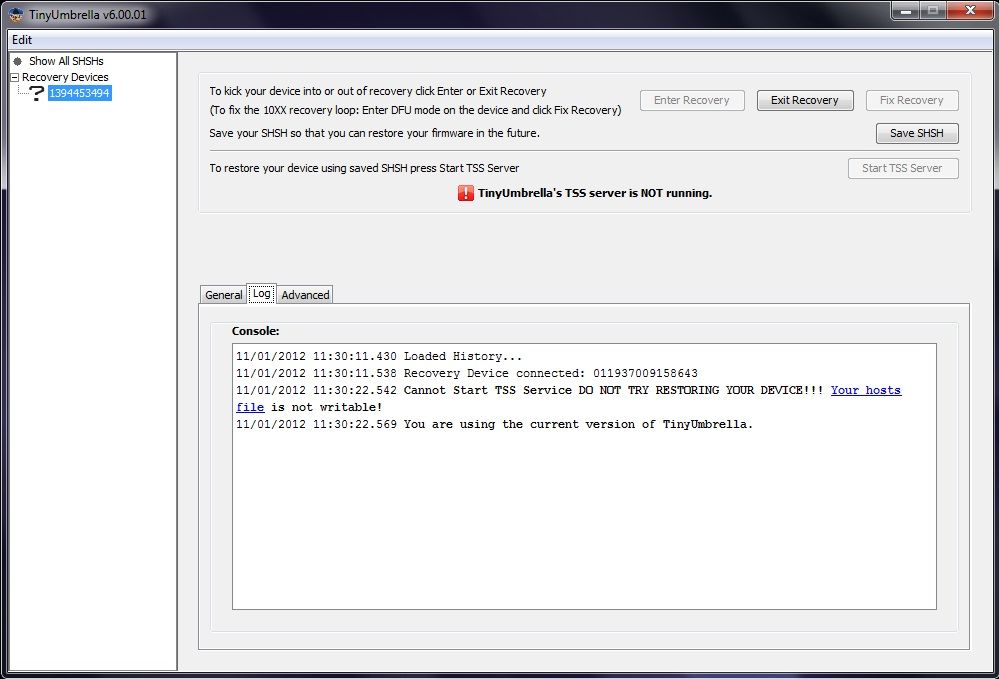Click the 'Loaded History...' log line

click(x=379, y=357)
